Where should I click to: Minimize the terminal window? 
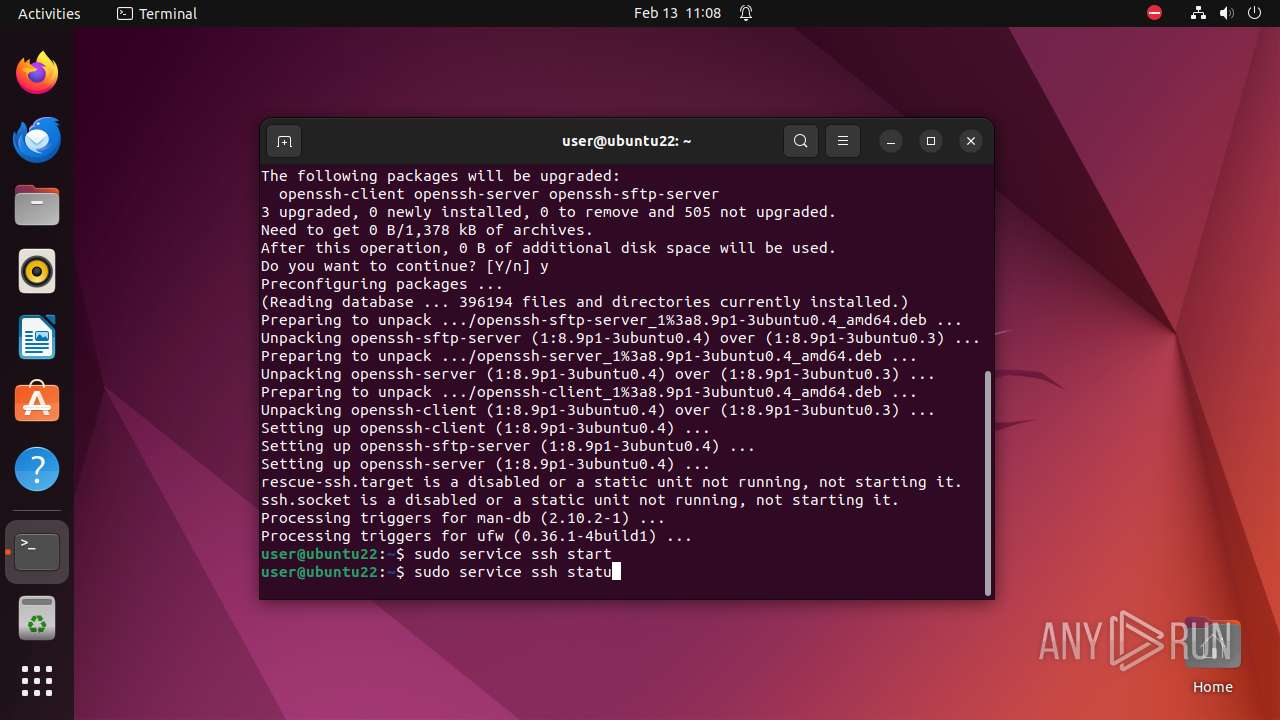click(891, 141)
